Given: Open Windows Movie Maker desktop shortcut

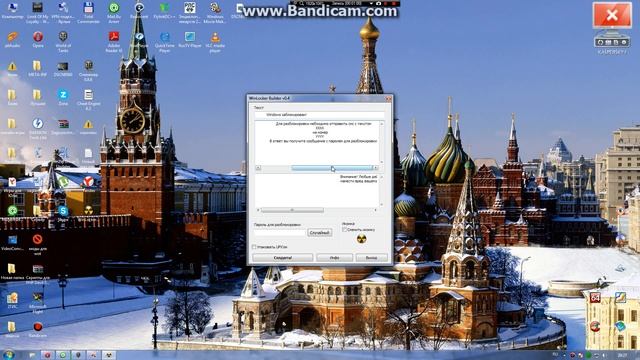Looking at the screenshot, I should coord(215,12).
